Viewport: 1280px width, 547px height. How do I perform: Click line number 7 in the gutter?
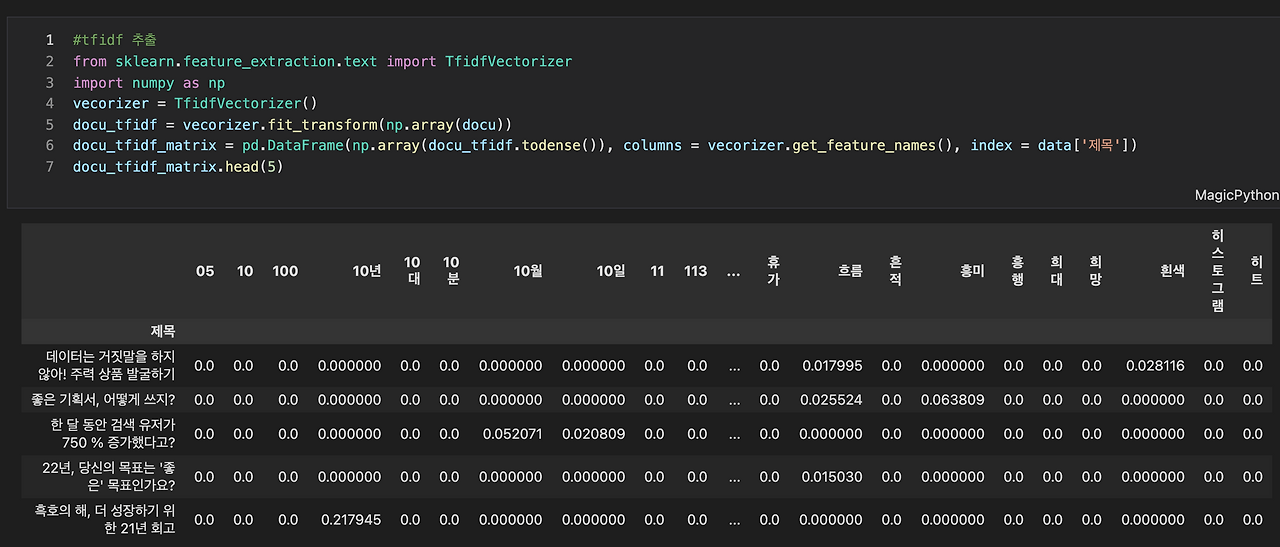(x=49, y=166)
